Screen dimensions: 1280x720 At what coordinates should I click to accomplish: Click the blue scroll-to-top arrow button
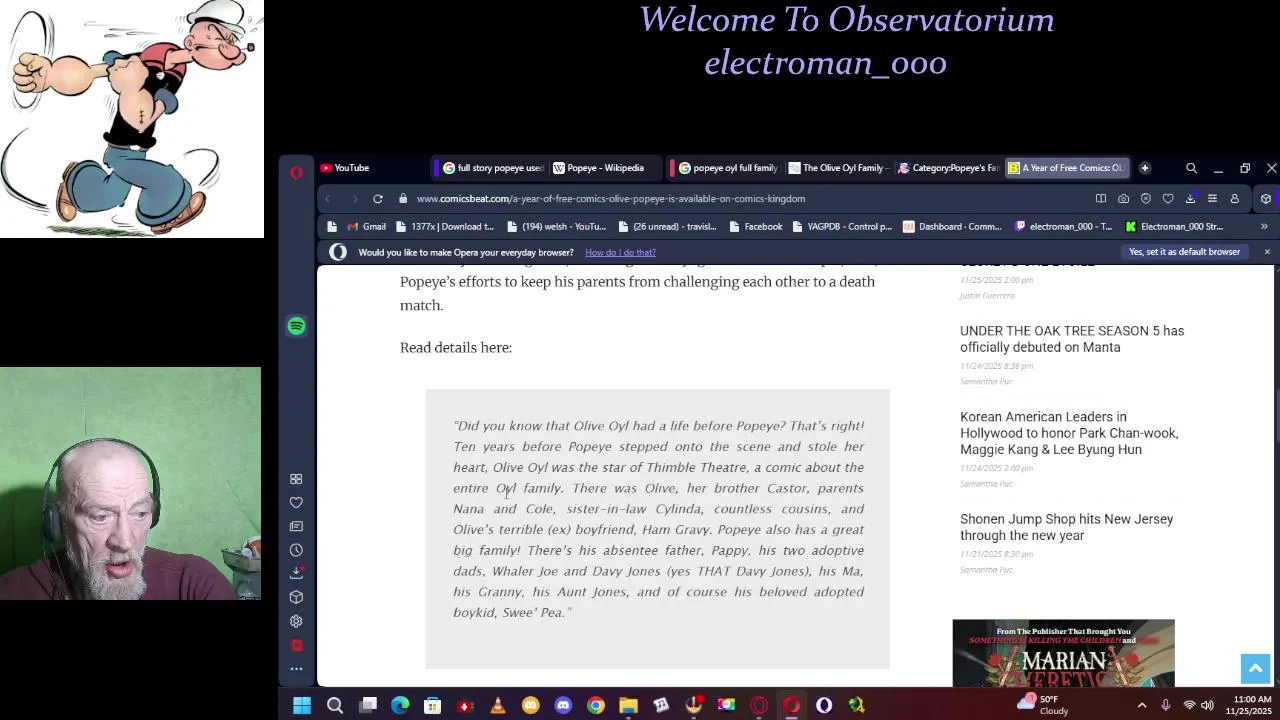(1255, 669)
